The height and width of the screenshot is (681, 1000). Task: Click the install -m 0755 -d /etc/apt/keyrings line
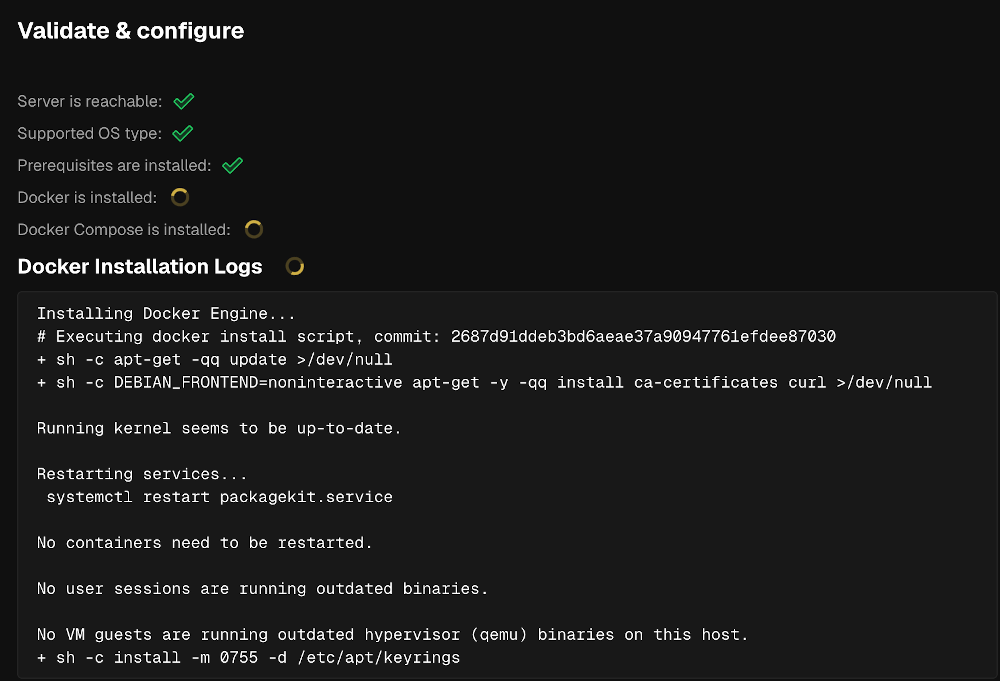pyautogui.click(x=248, y=658)
